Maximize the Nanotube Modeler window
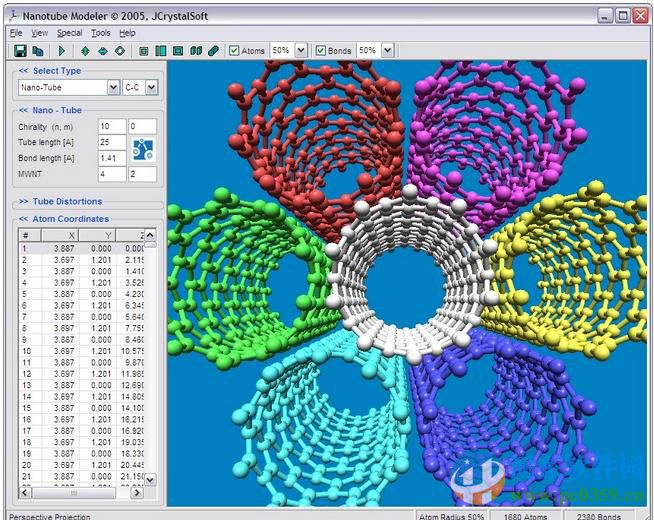The image size is (654, 520). pos(623,16)
